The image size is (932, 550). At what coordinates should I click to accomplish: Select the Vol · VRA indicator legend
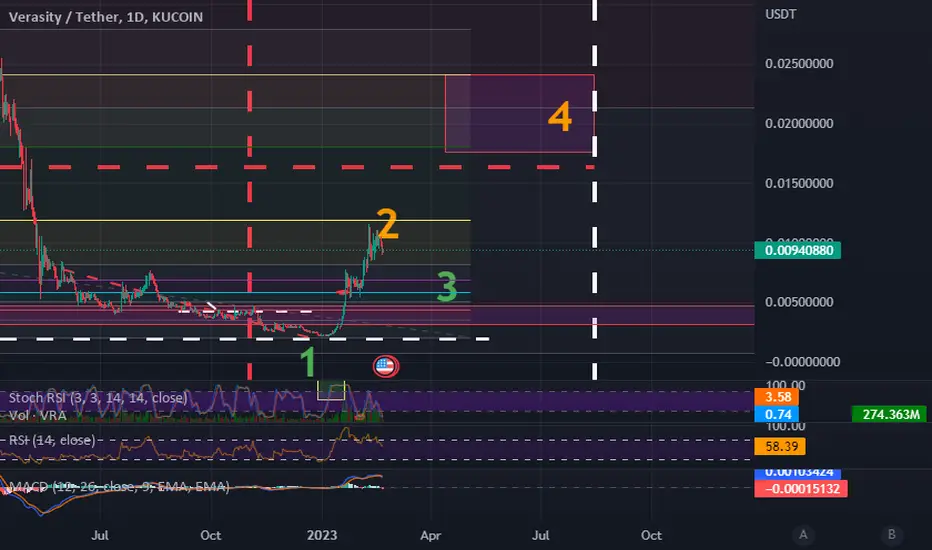37,415
